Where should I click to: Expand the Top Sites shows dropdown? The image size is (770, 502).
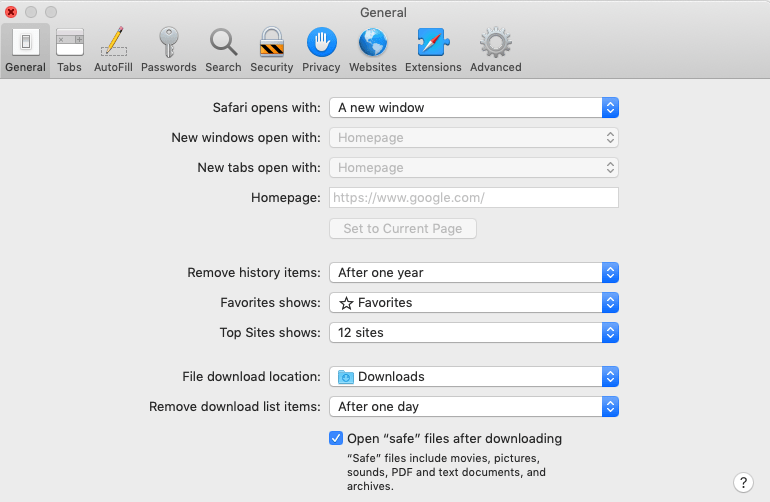point(474,333)
